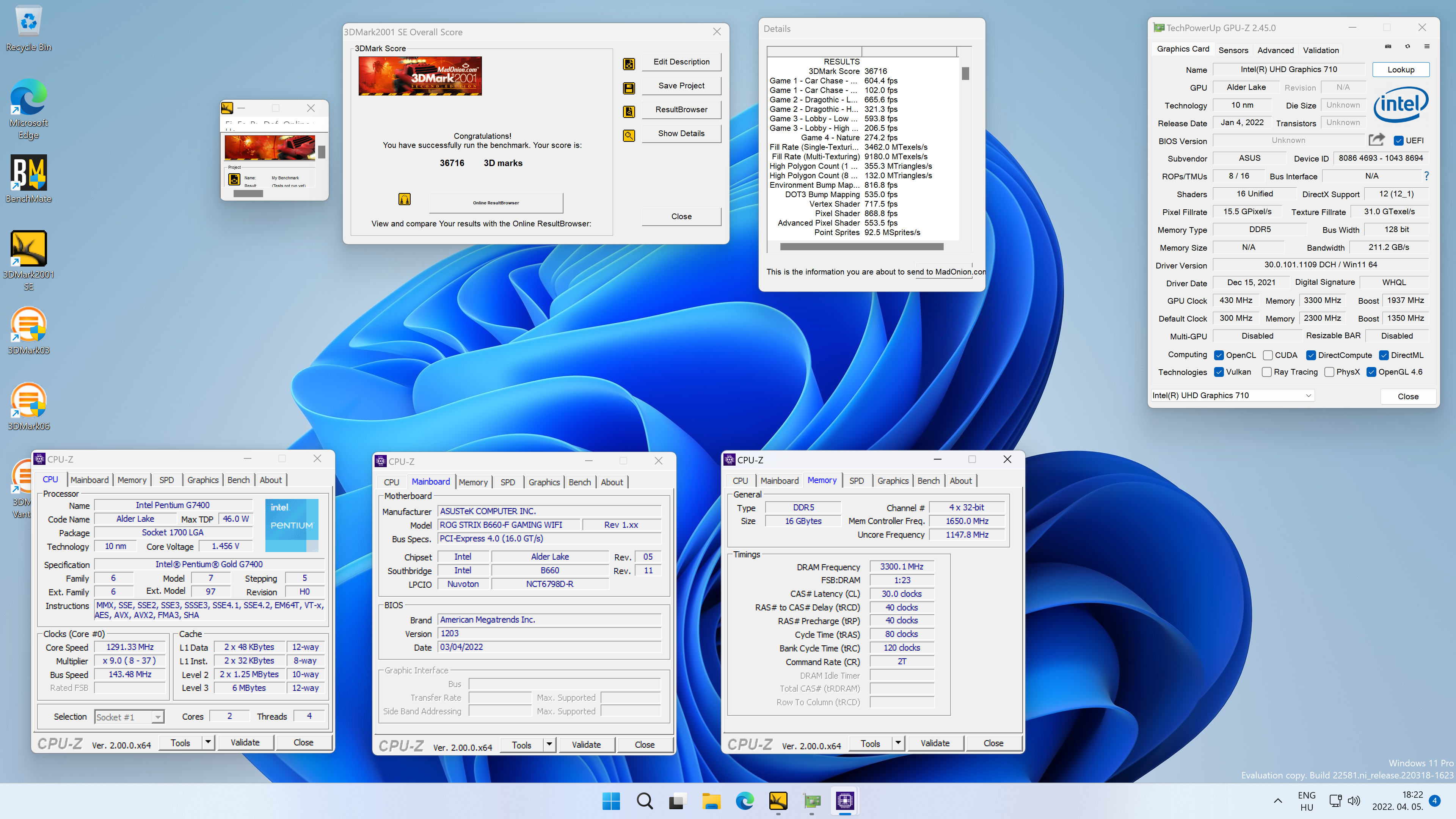Viewport: 1456px width, 819px height.
Task: Select SPD tab in CPU-Z Mainboard window
Action: point(508,482)
